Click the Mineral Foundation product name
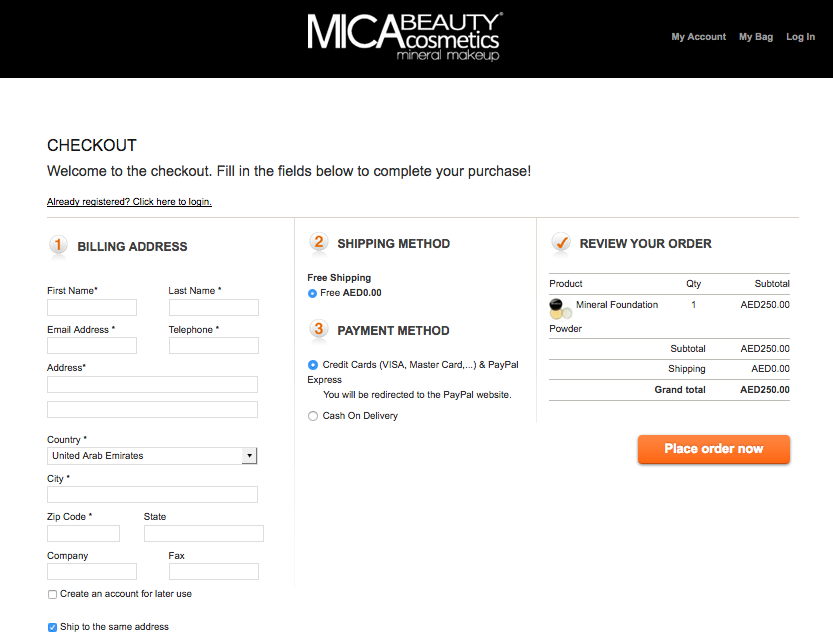The image size is (833, 643). [x=617, y=305]
